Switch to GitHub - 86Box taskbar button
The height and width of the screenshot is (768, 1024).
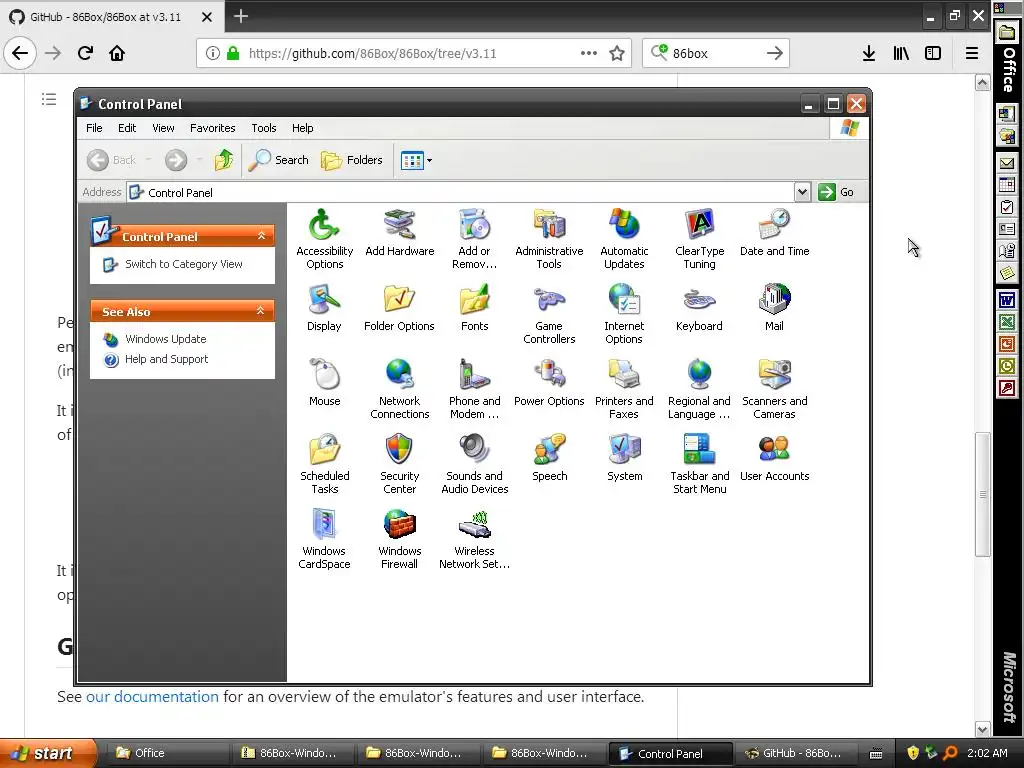[795, 753]
